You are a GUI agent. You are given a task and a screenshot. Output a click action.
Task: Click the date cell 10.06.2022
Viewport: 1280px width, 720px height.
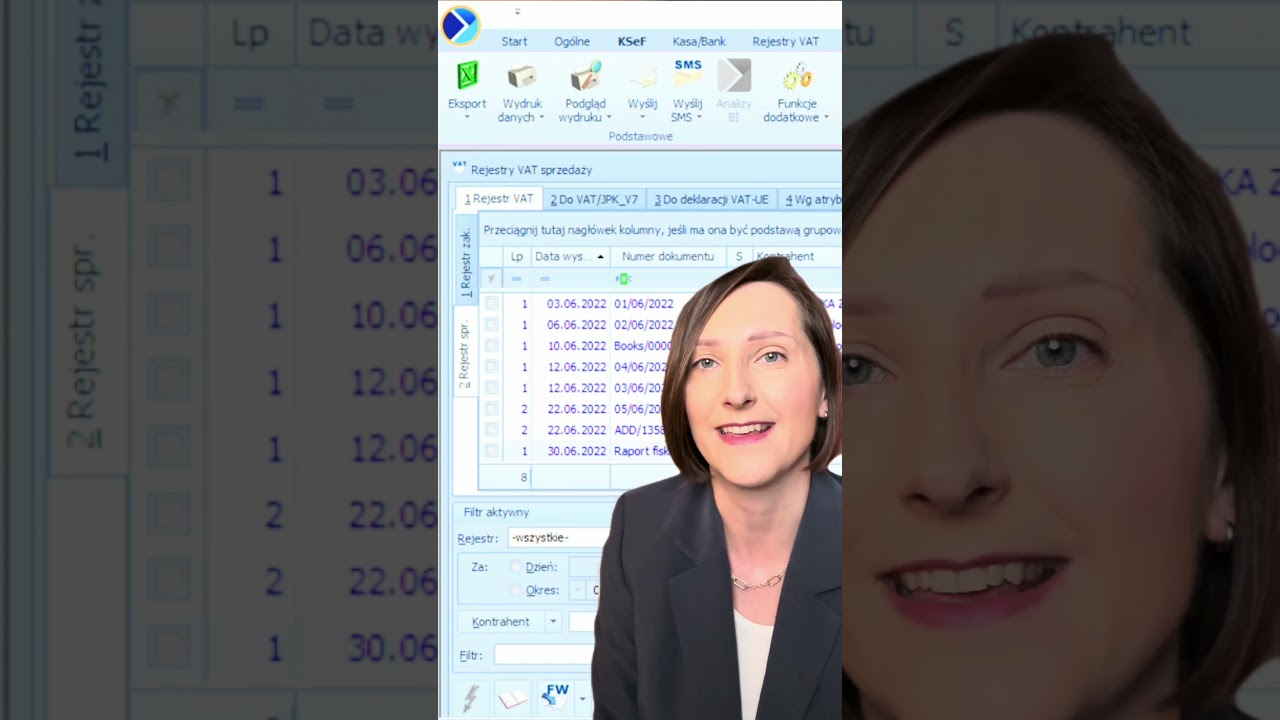pyautogui.click(x=570, y=345)
